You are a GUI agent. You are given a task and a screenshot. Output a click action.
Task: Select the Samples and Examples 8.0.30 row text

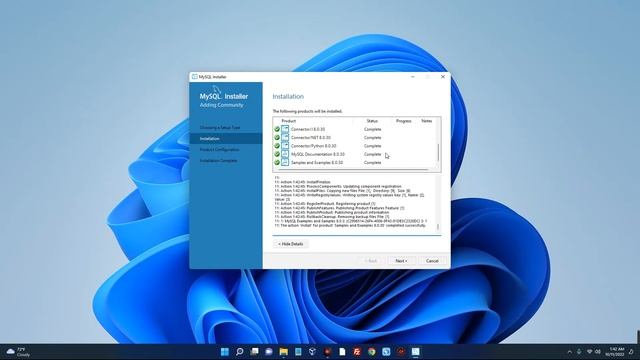[x=317, y=162]
